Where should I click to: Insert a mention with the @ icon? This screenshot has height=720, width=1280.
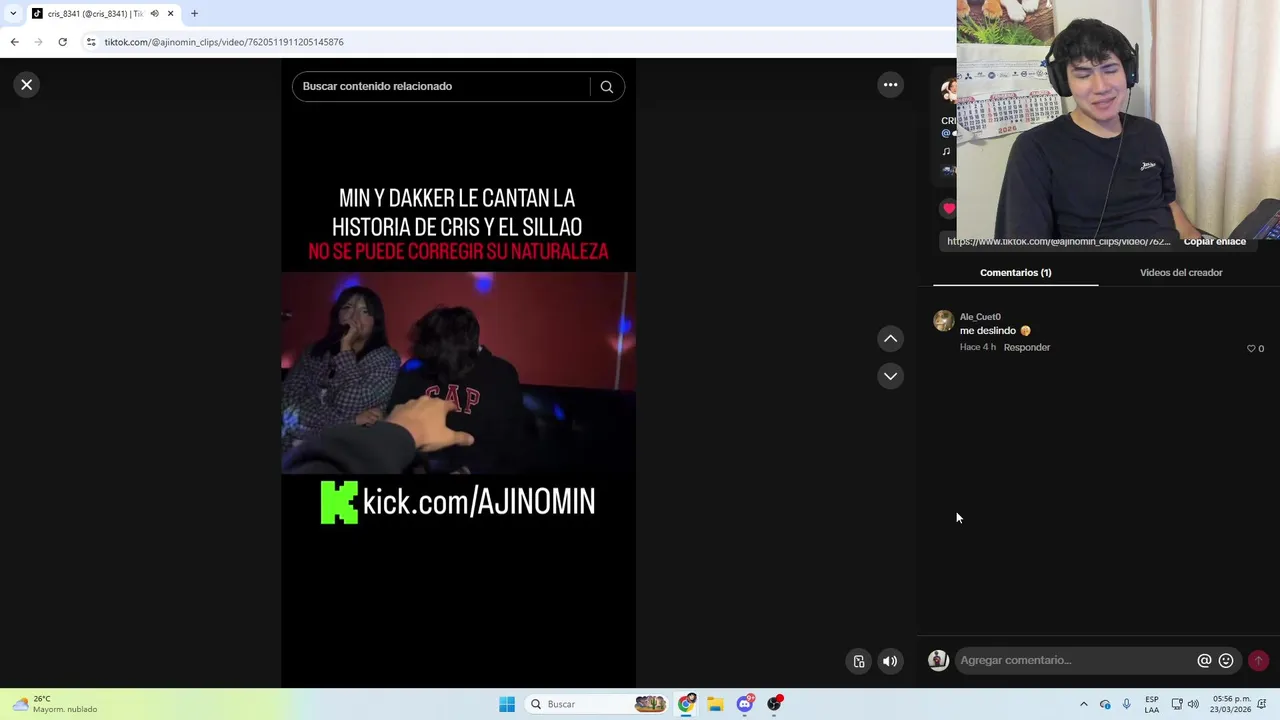1204,660
